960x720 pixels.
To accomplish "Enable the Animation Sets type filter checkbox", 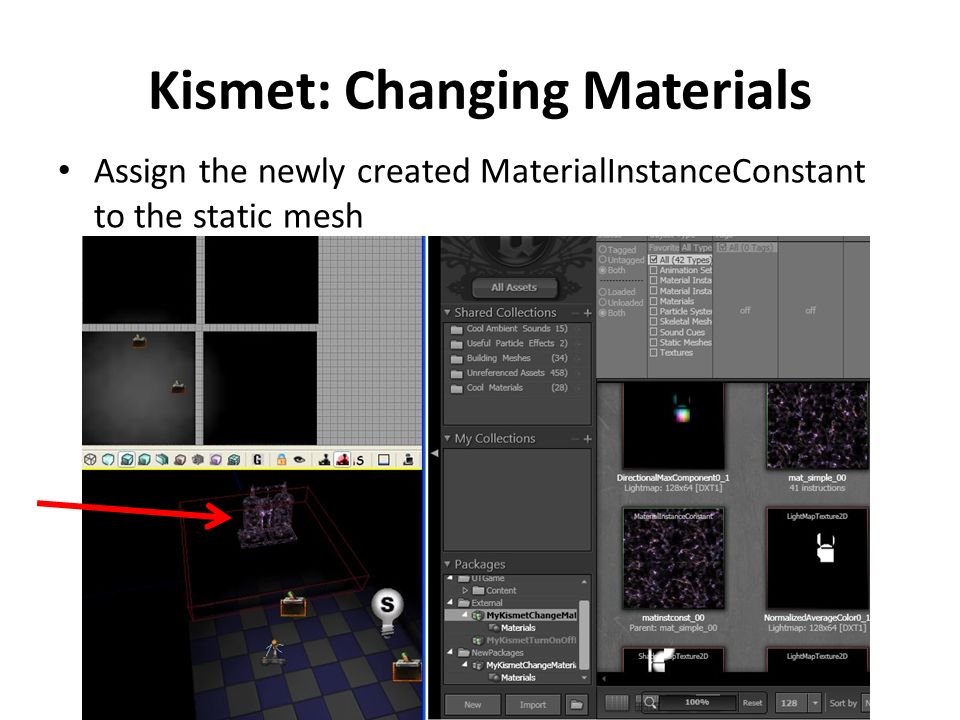I will coord(654,270).
